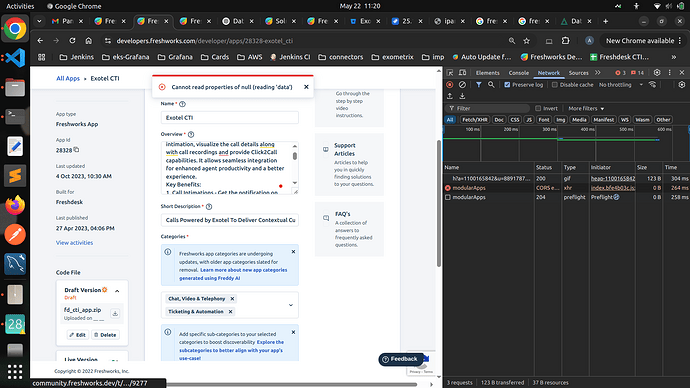The width and height of the screenshot is (690, 388).
Task: Clear the network log
Action: [462, 84]
